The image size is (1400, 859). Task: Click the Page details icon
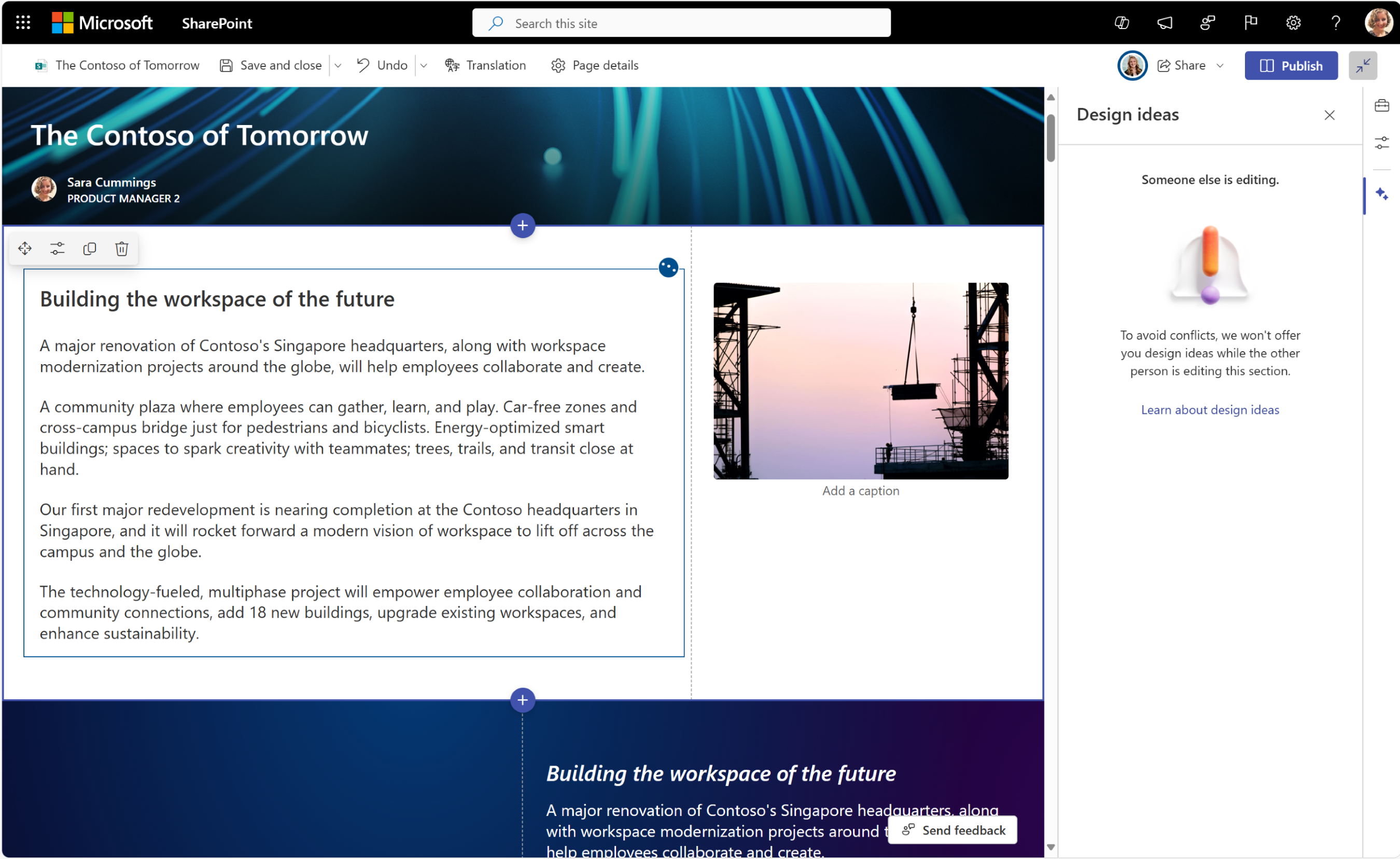557,65
